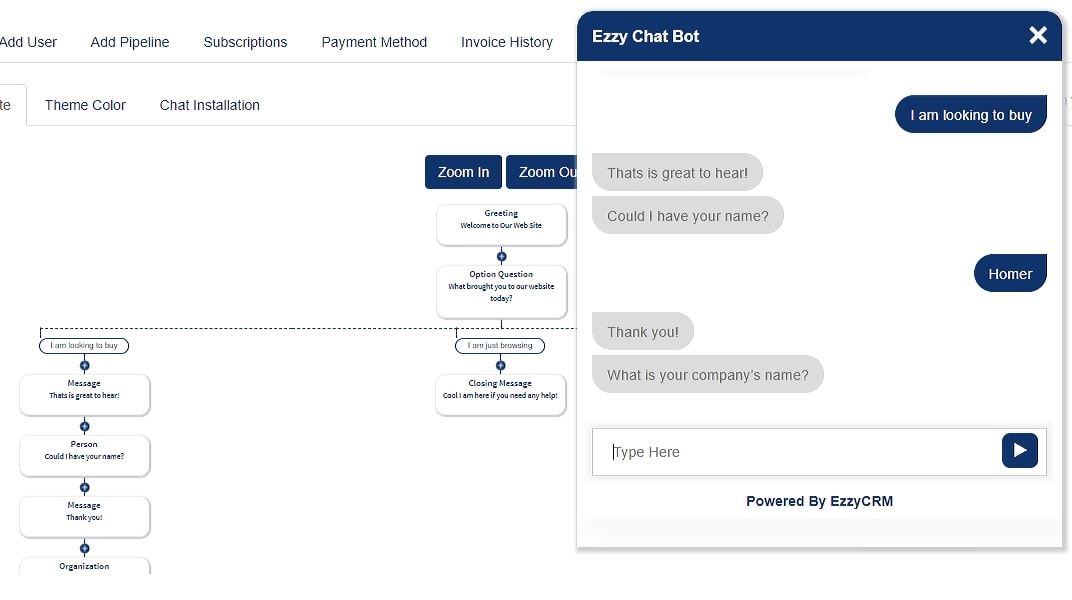Click the connector dot above the Thank you Message node
The width and height of the screenshot is (1072, 600).
coord(84,486)
